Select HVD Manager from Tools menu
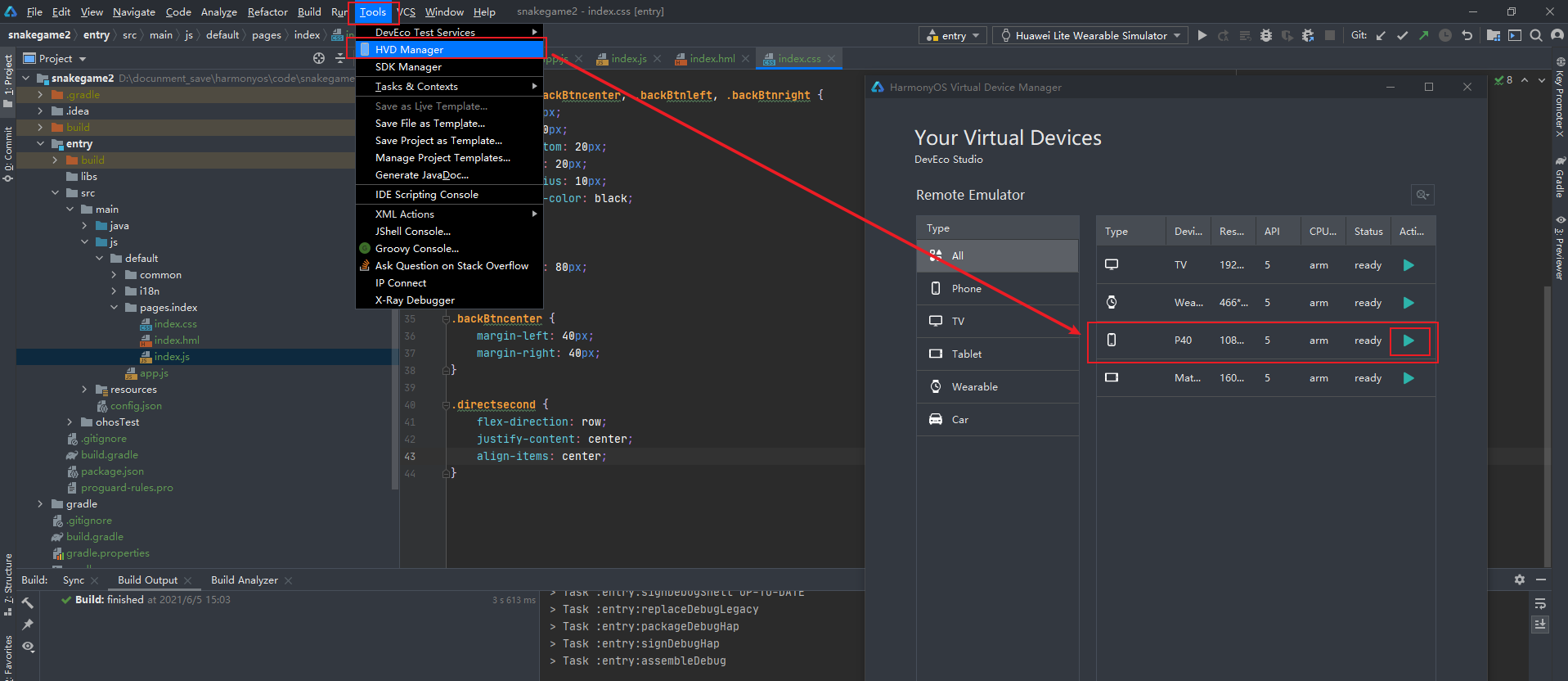The height and width of the screenshot is (681, 1568). (450, 49)
